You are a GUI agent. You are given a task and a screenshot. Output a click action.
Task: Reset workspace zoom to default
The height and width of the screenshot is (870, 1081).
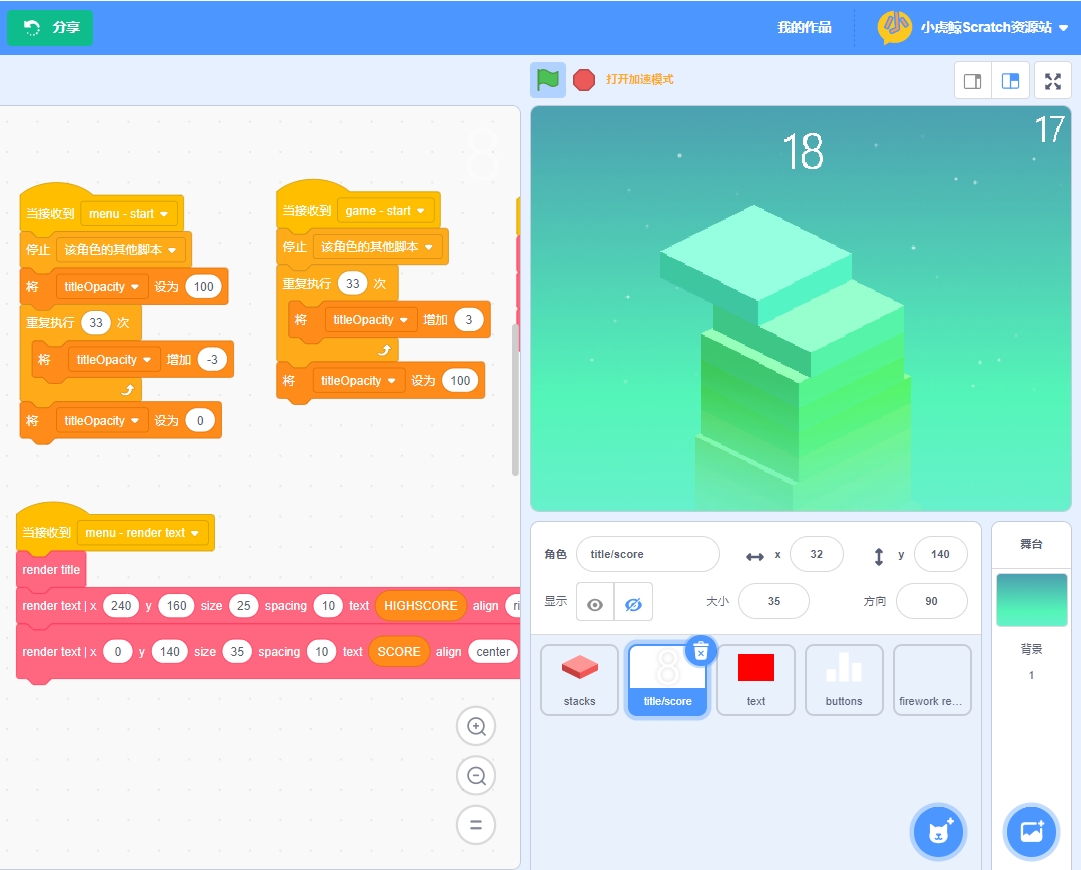click(476, 825)
